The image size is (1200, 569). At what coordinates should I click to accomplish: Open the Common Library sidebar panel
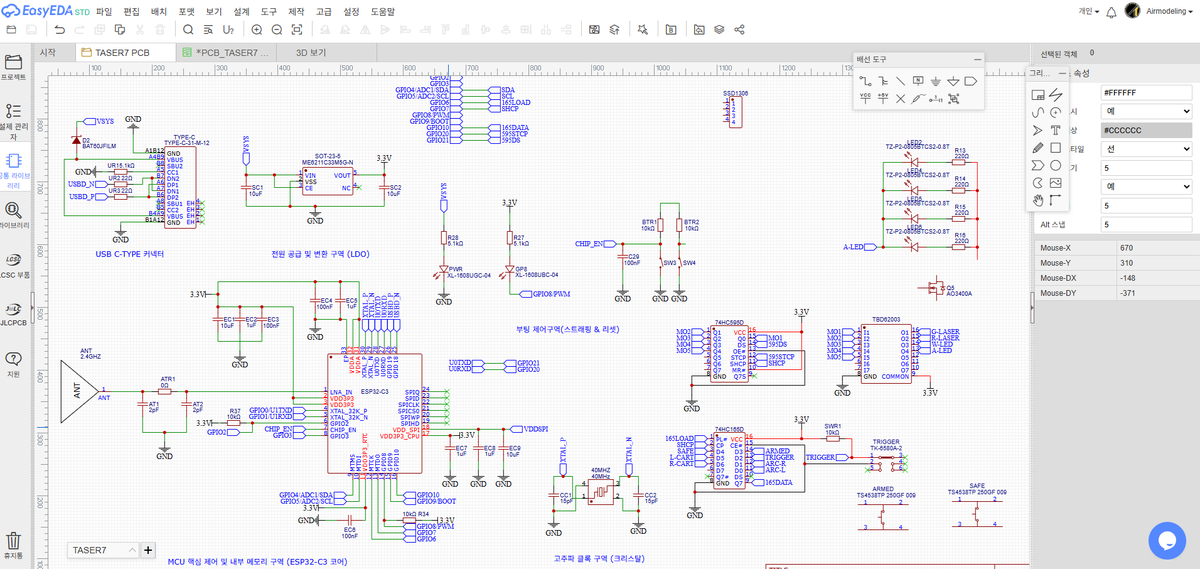(14, 170)
